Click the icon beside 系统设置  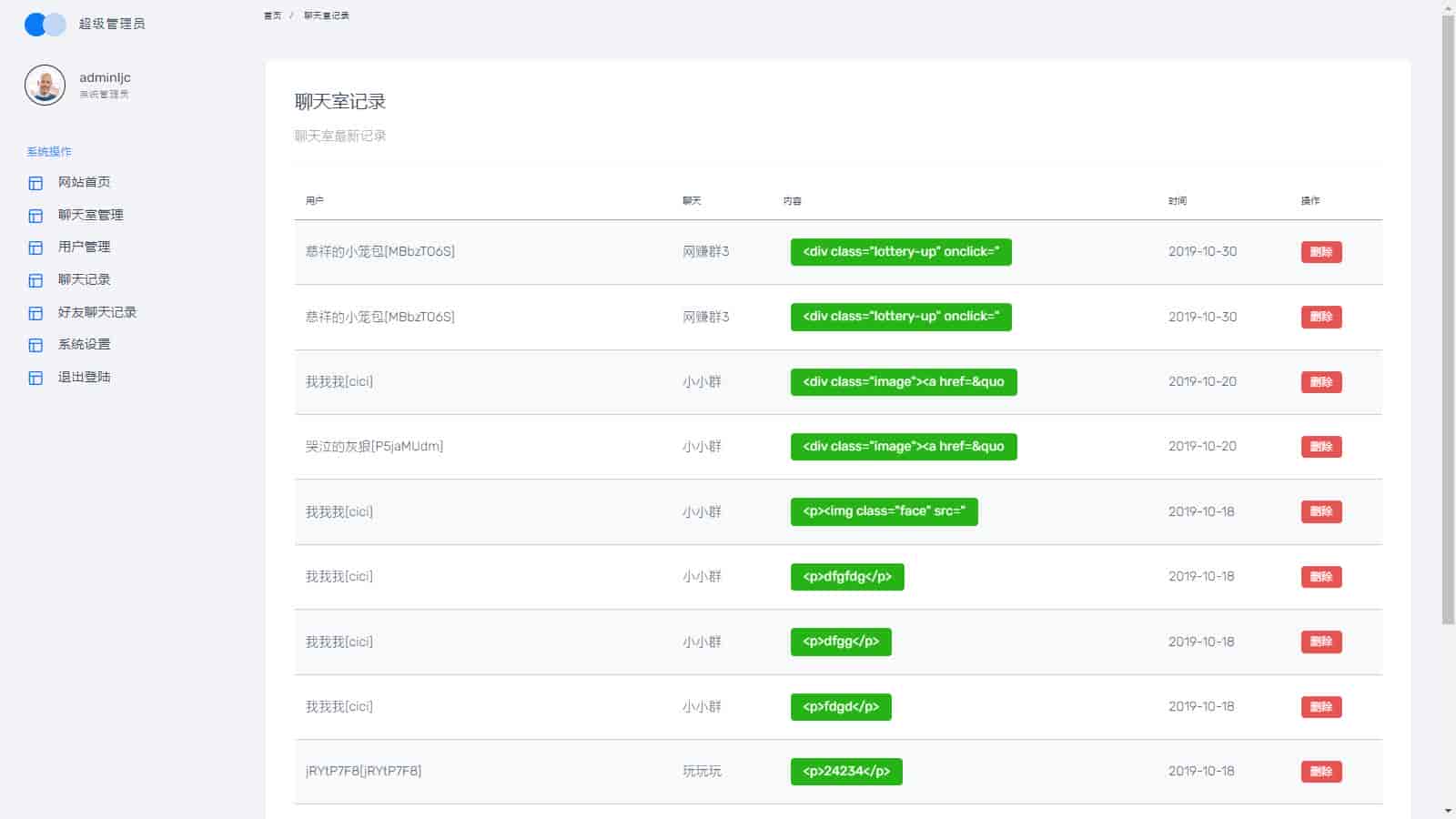[35, 345]
